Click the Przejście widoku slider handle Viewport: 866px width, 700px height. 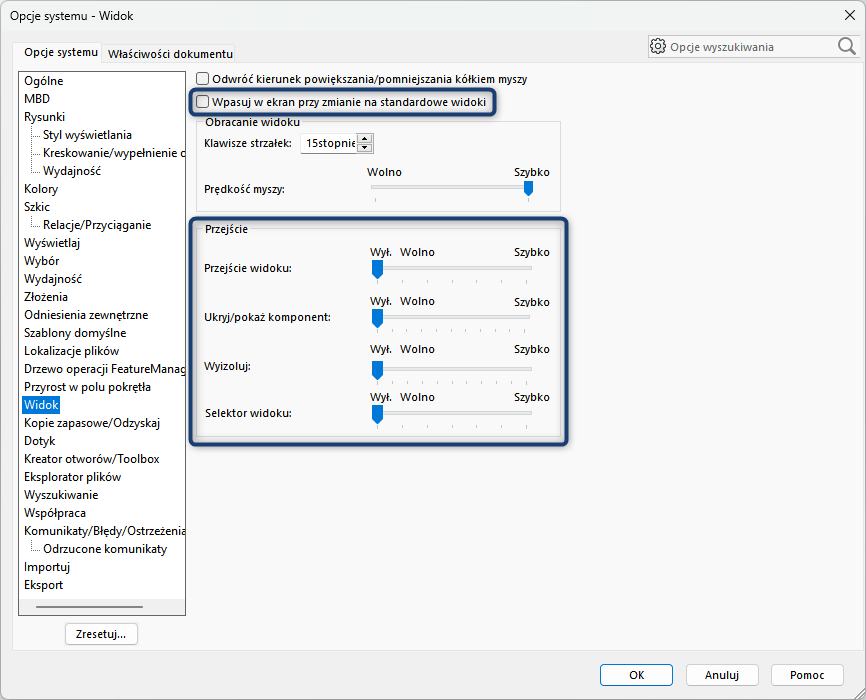pyautogui.click(x=377, y=268)
